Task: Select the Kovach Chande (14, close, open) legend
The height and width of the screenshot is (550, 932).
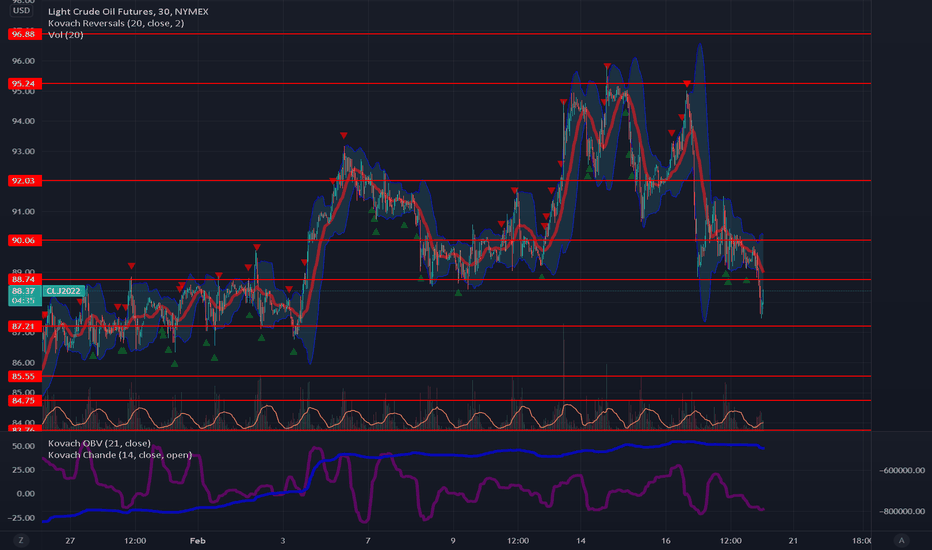Action: click(120, 455)
